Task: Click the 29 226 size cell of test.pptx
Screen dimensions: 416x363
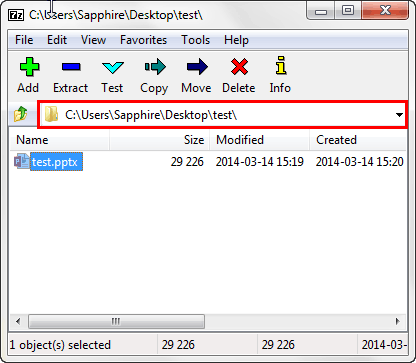Action: pyautogui.click(x=187, y=162)
